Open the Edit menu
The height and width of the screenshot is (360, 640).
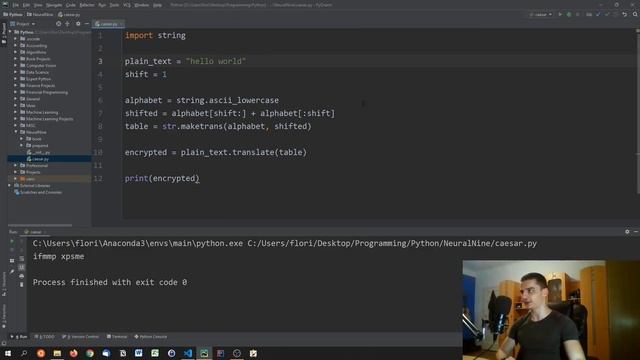(x=26, y=5)
